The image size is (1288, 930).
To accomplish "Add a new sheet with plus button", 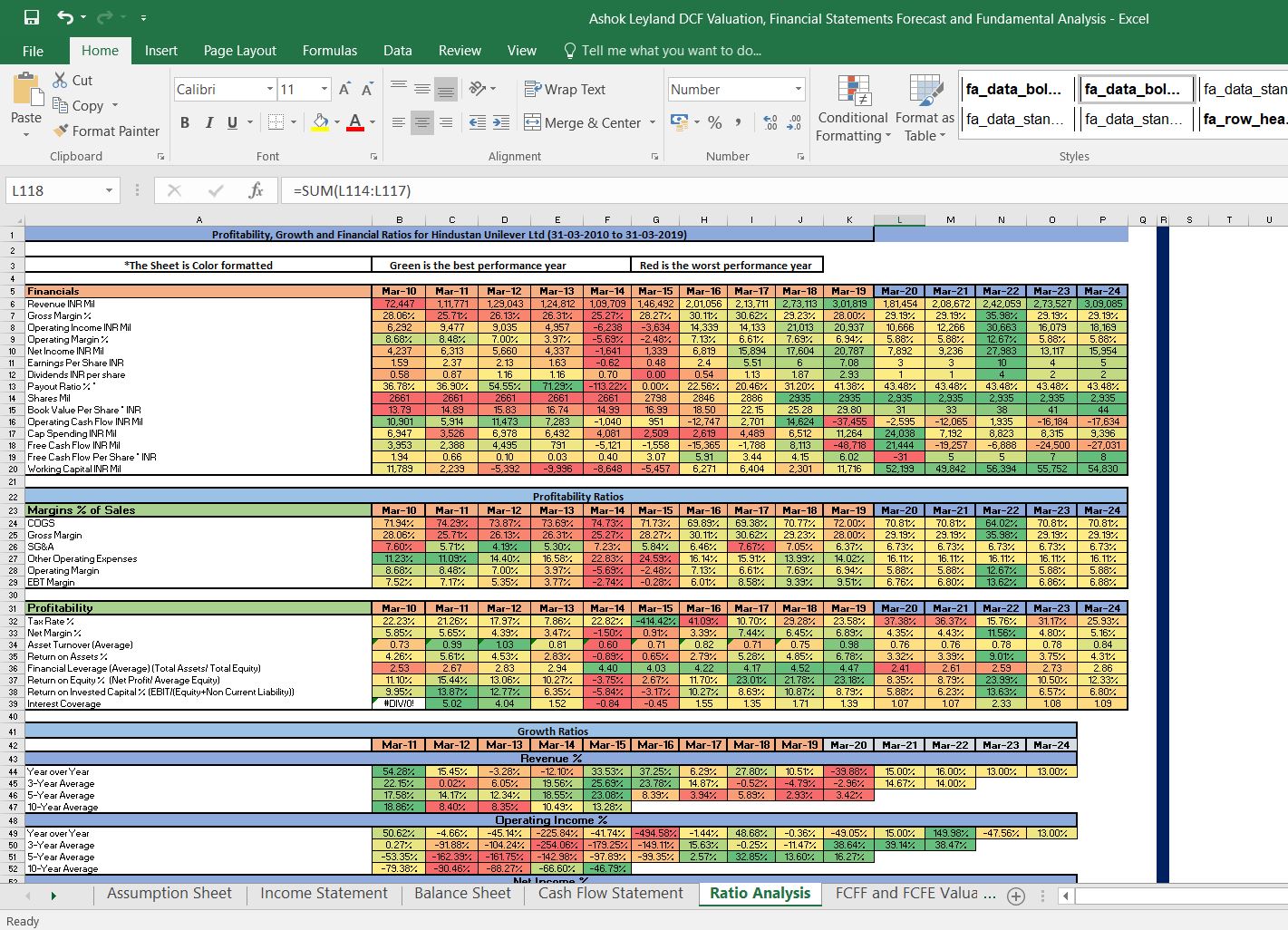I will pyautogui.click(x=1016, y=896).
